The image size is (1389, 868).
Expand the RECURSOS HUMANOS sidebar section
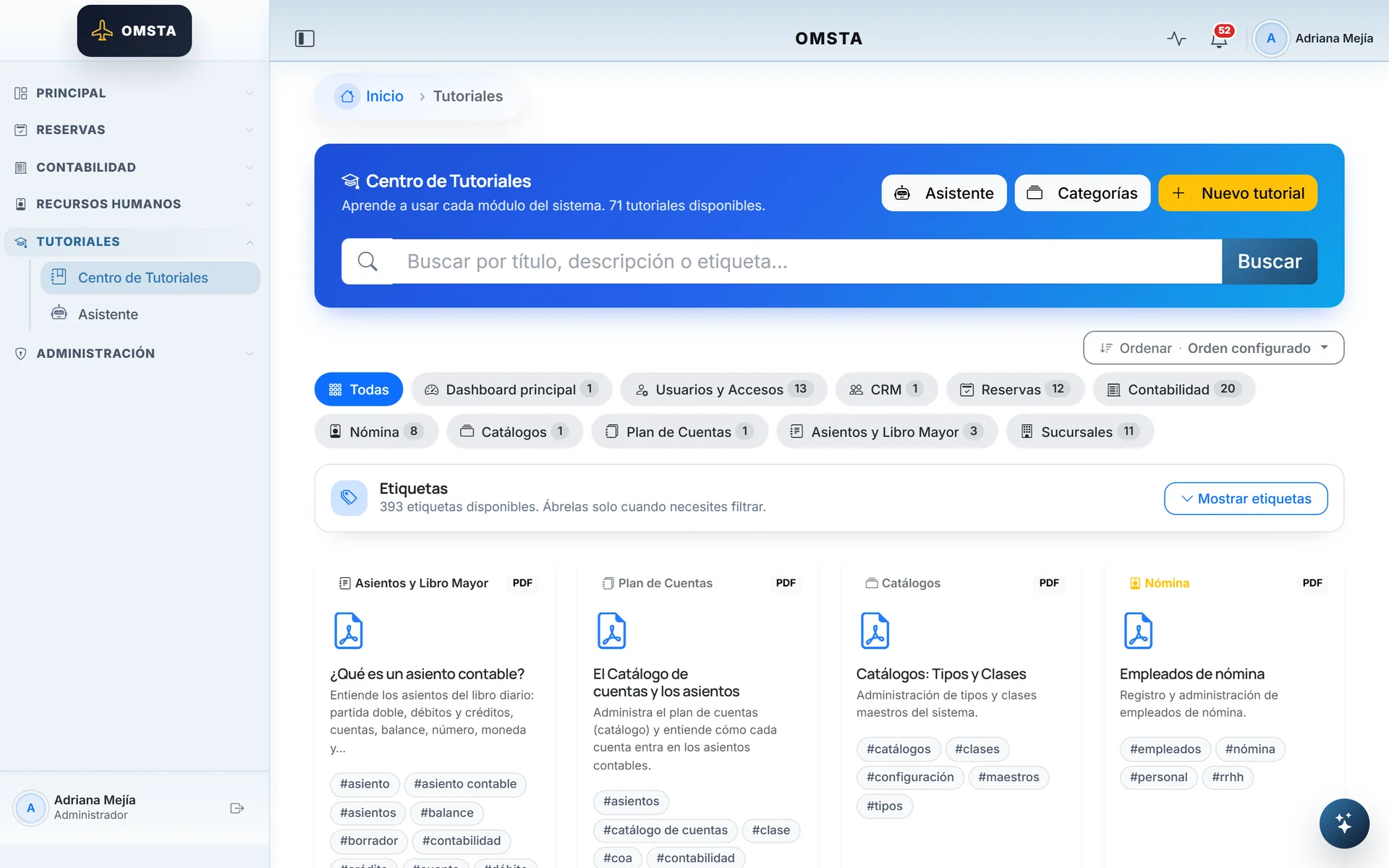click(x=135, y=205)
